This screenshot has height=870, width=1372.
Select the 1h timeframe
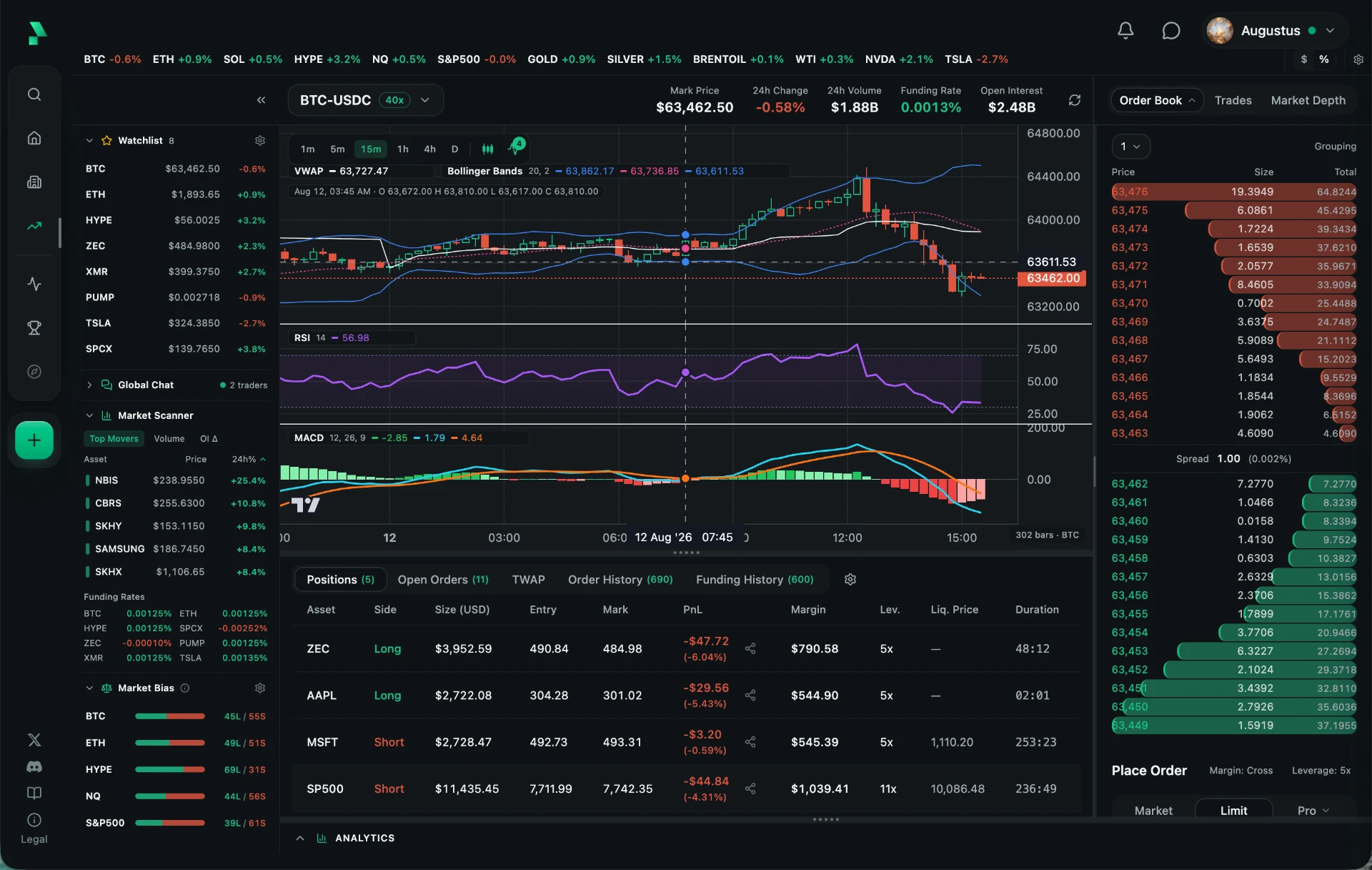point(403,149)
